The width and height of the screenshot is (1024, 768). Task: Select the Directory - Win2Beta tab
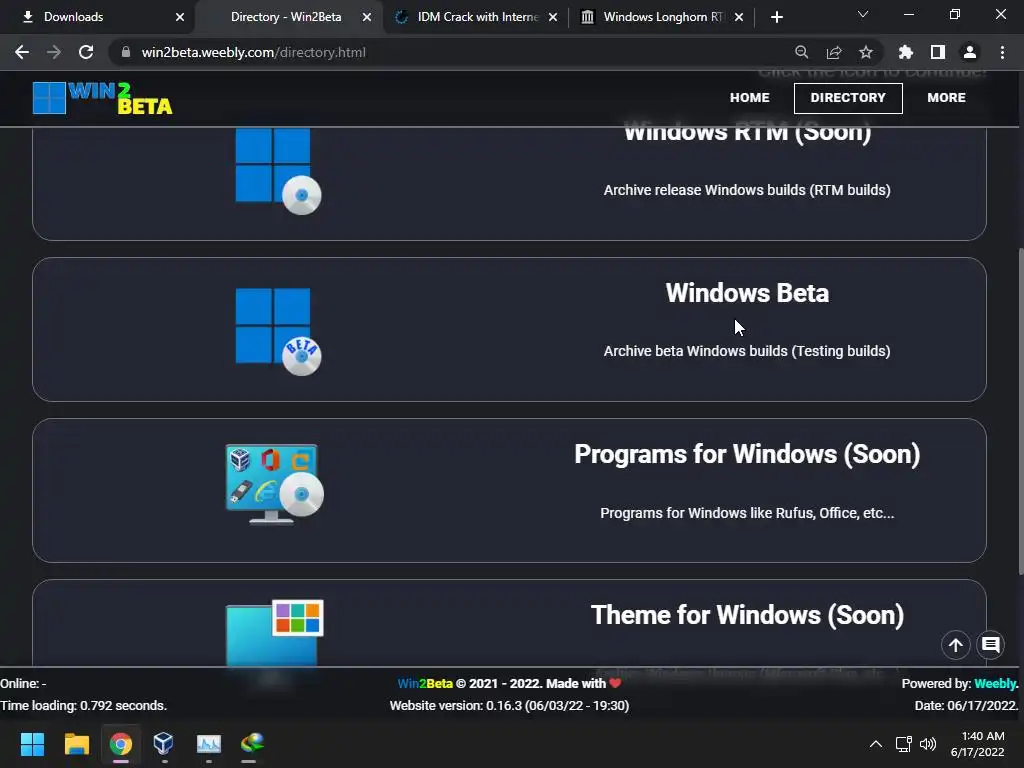[x=286, y=17]
